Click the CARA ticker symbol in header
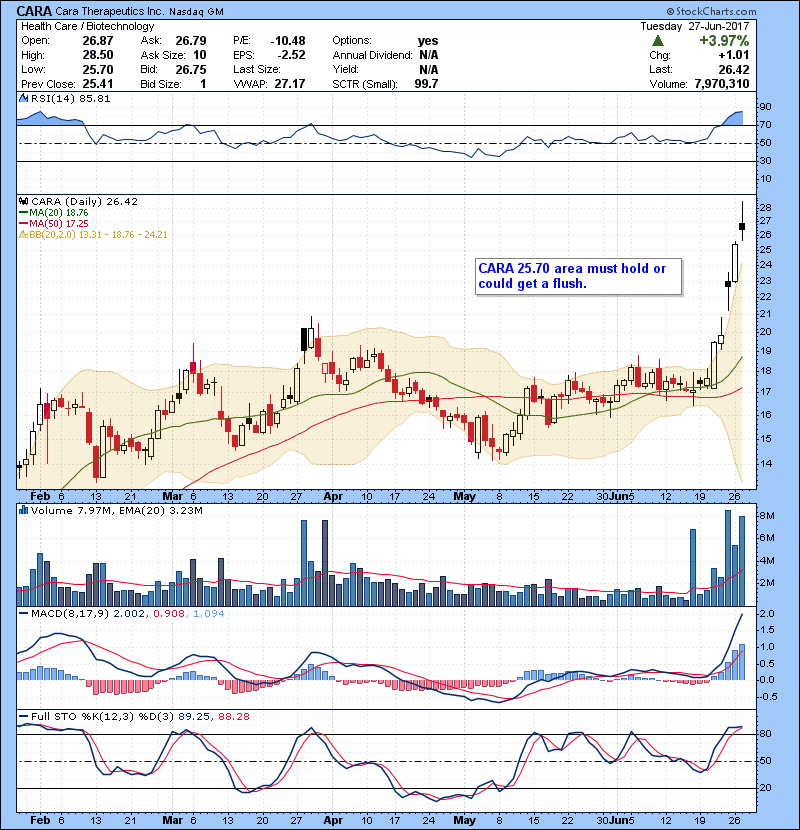 pos(34,11)
